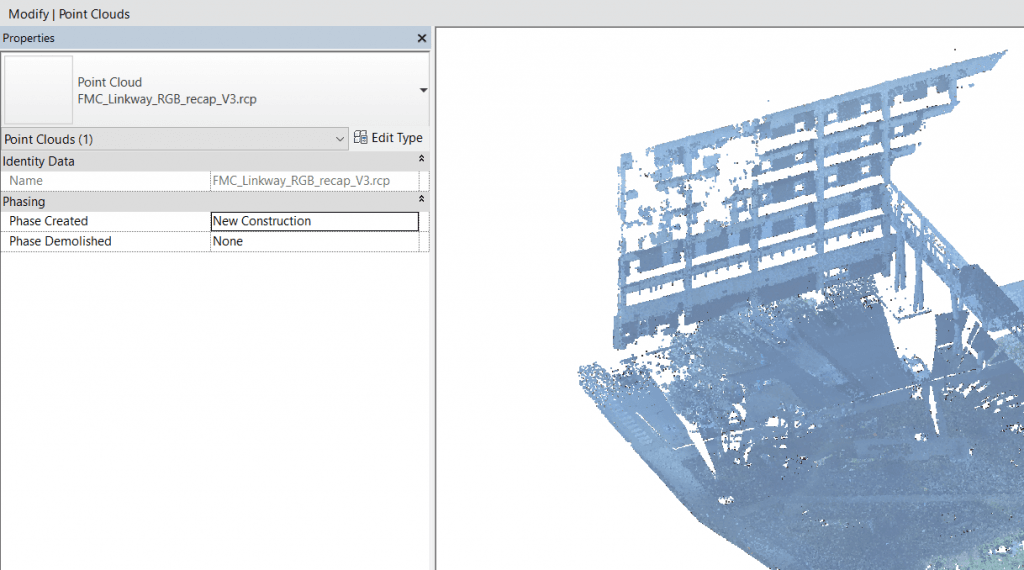Open the Point Clouds (1) filter dropdown

(174, 139)
